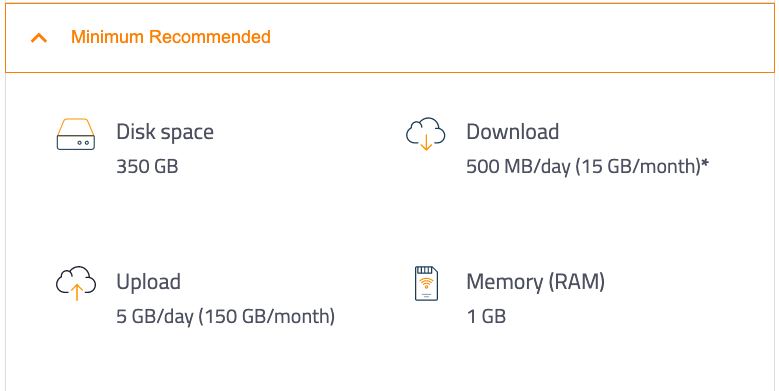
Task: Select the Disk space heading
Action: (x=165, y=132)
